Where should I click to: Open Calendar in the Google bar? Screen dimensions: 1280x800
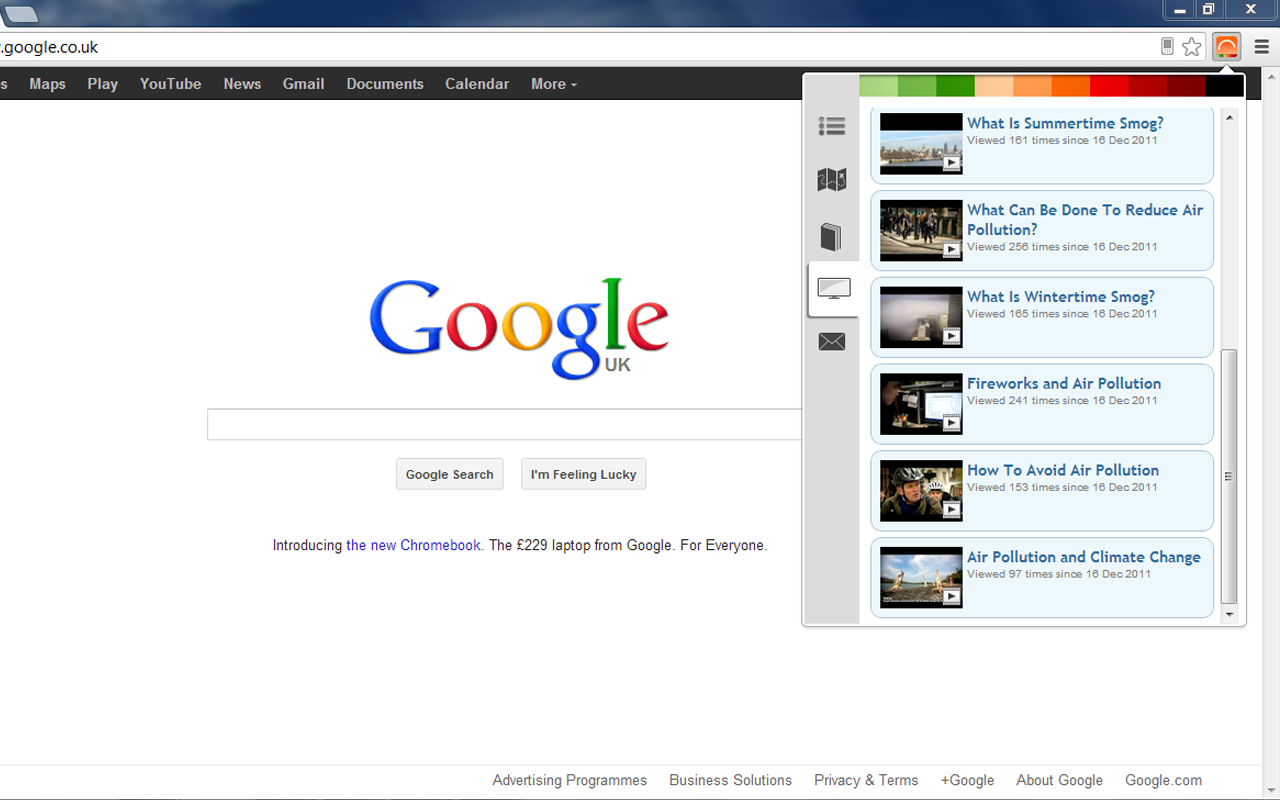coord(477,84)
